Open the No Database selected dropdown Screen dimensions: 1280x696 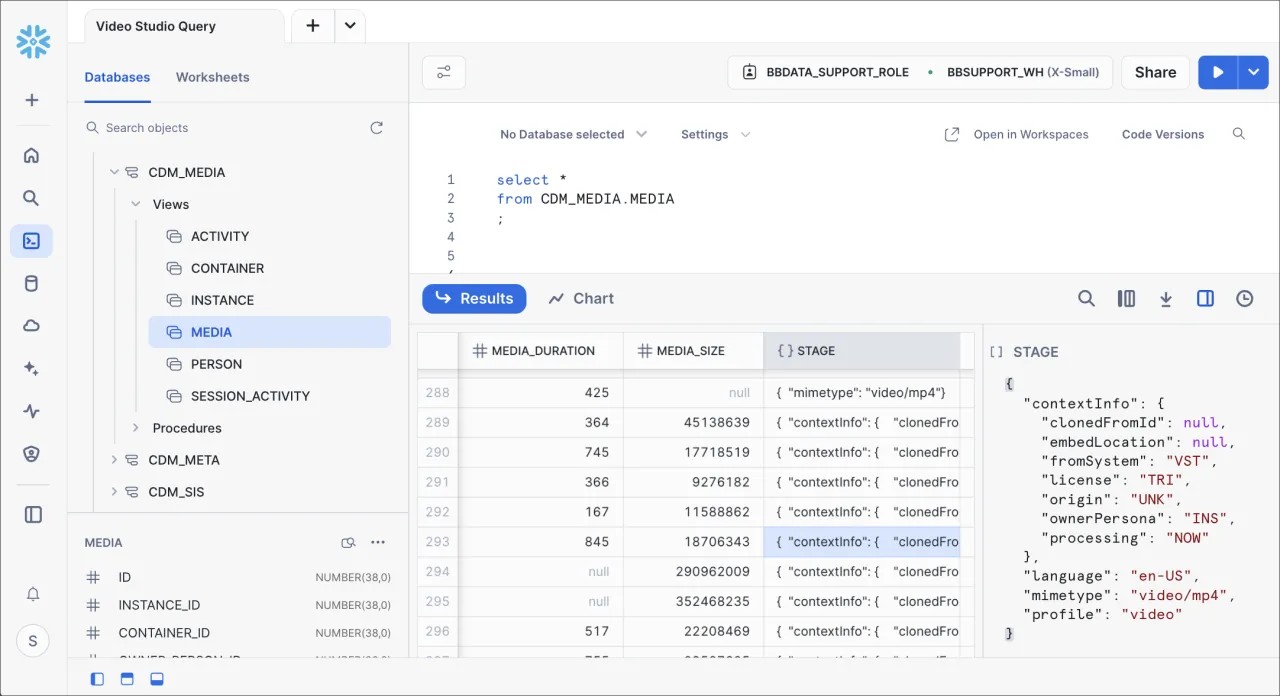[573, 134]
